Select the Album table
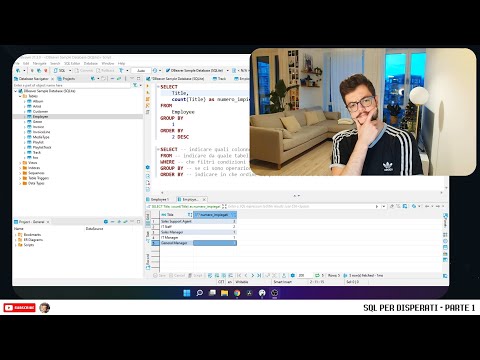Viewport: 480px width, 360px height. [38, 101]
